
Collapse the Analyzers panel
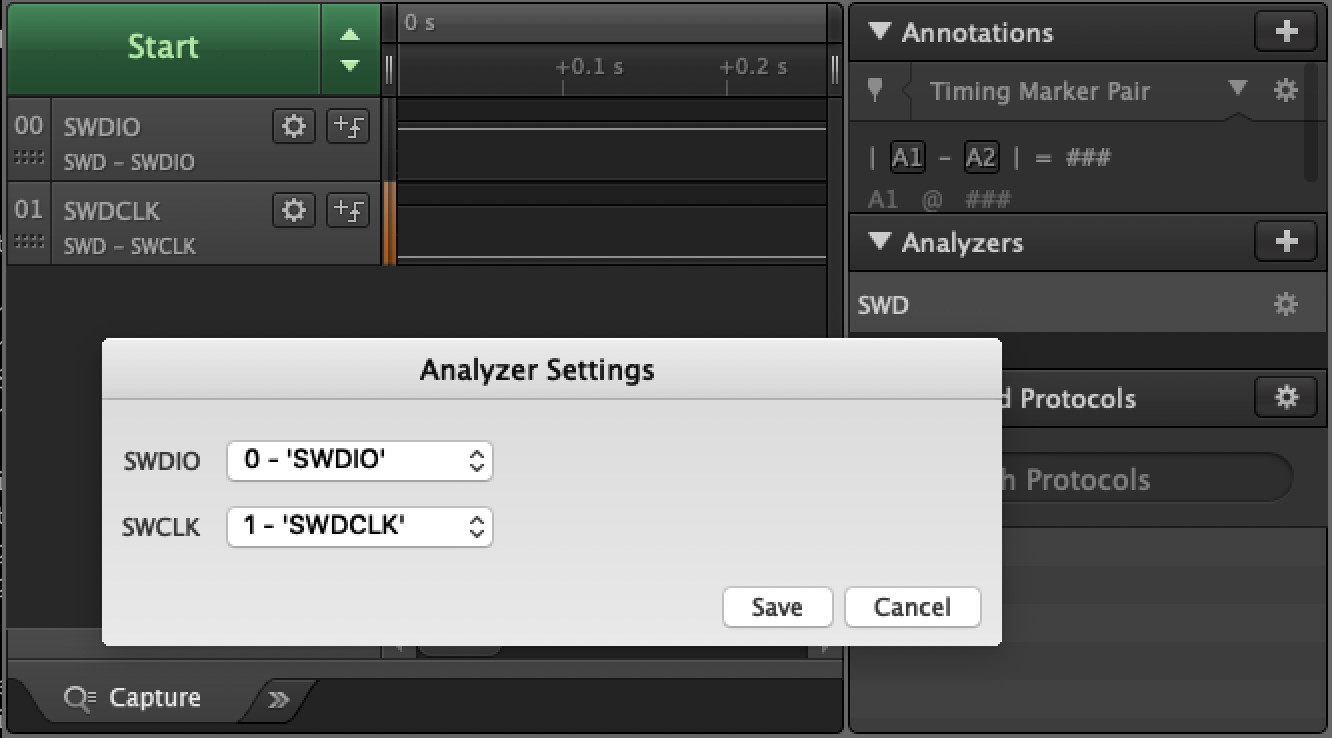[880, 242]
